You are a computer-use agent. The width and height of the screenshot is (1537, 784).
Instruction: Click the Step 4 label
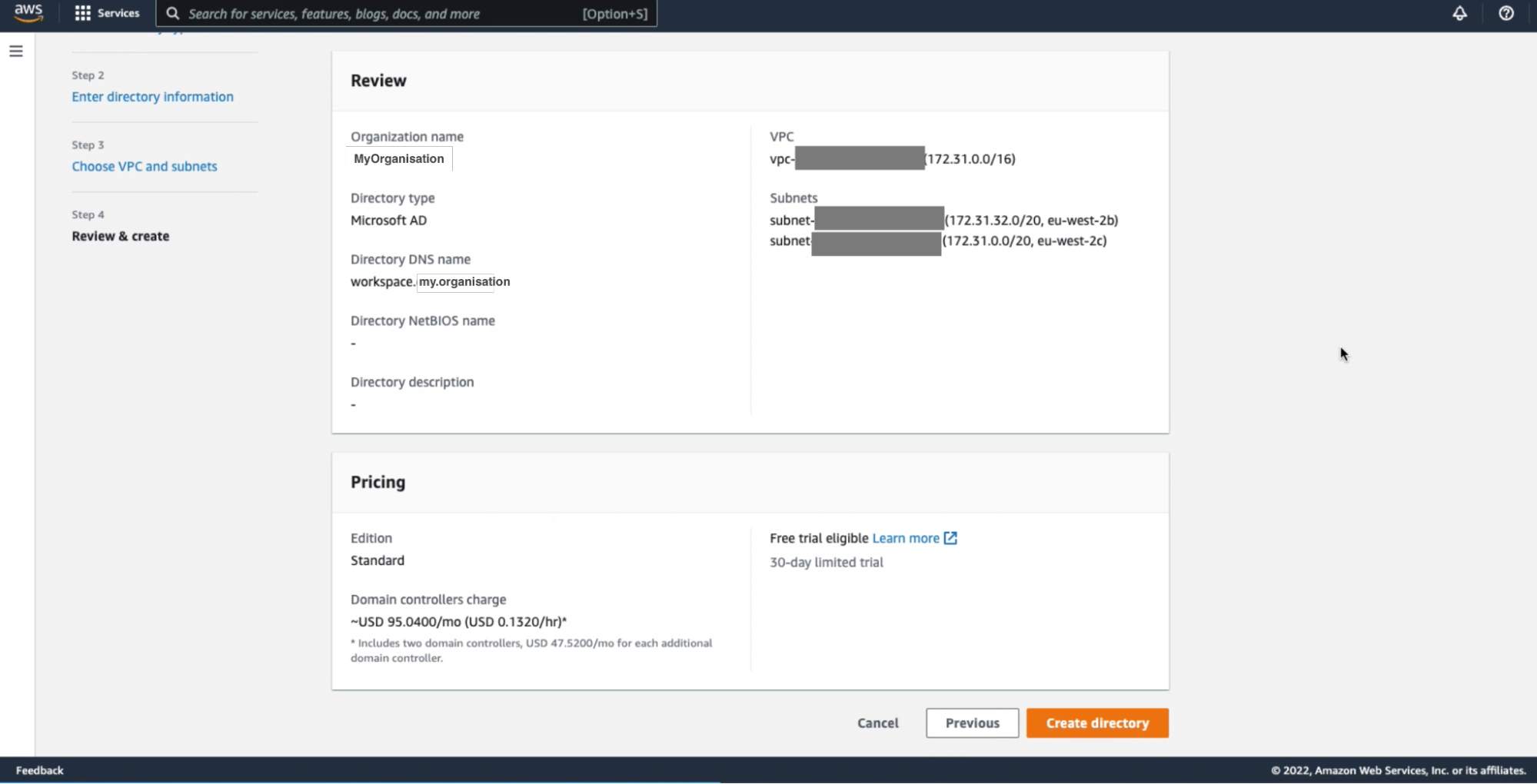[x=88, y=214]
